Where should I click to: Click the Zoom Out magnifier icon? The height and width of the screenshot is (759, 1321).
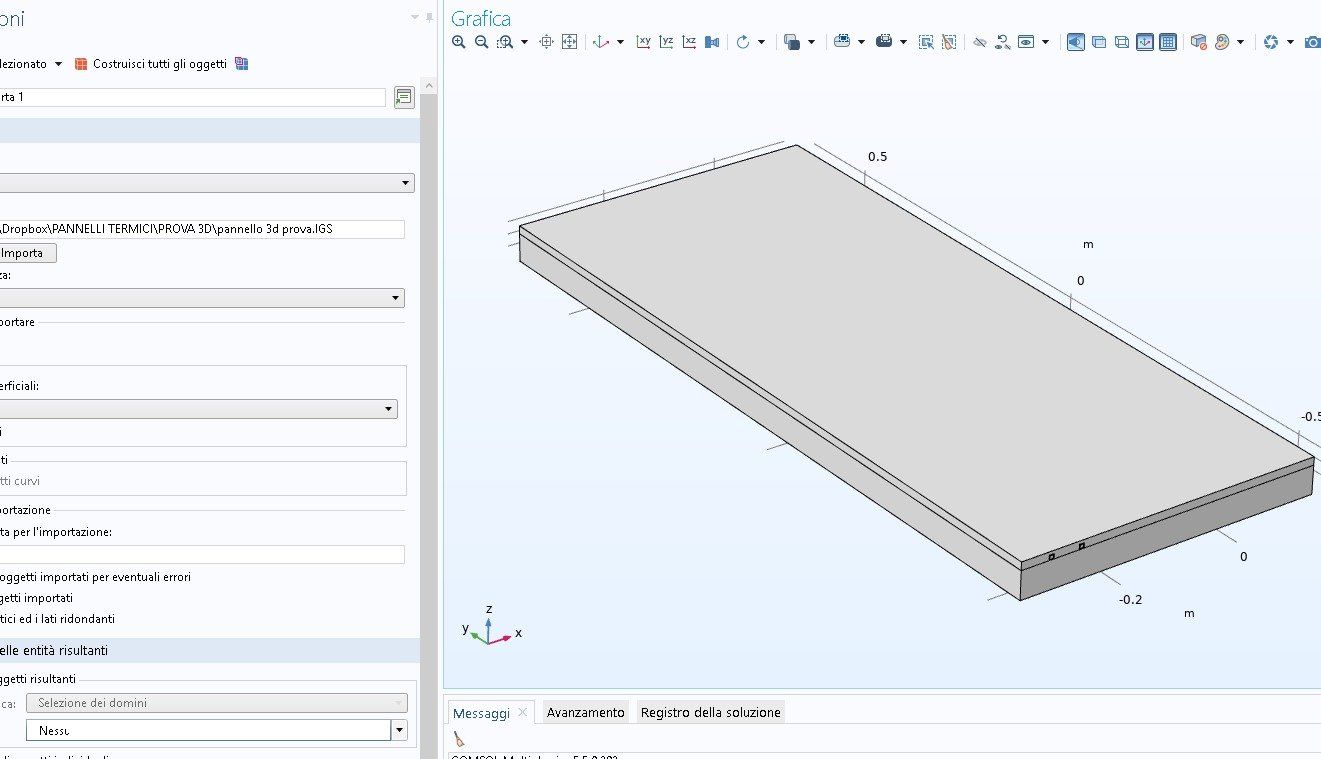coord(481,42)
